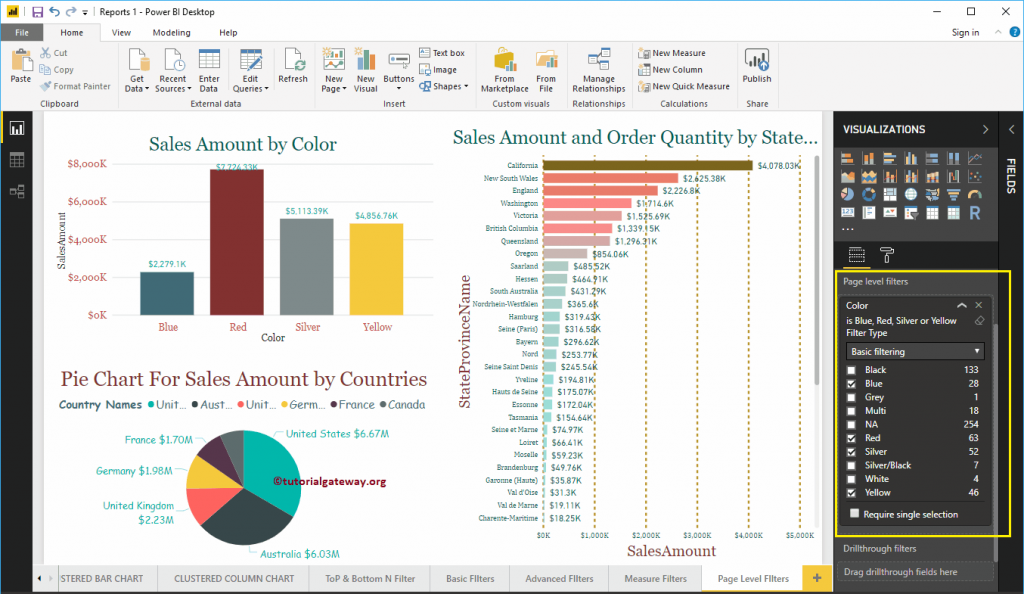The image size is (1024, 594).
Task: Select the Gauge visualization icon
Action: coord(973,195)
